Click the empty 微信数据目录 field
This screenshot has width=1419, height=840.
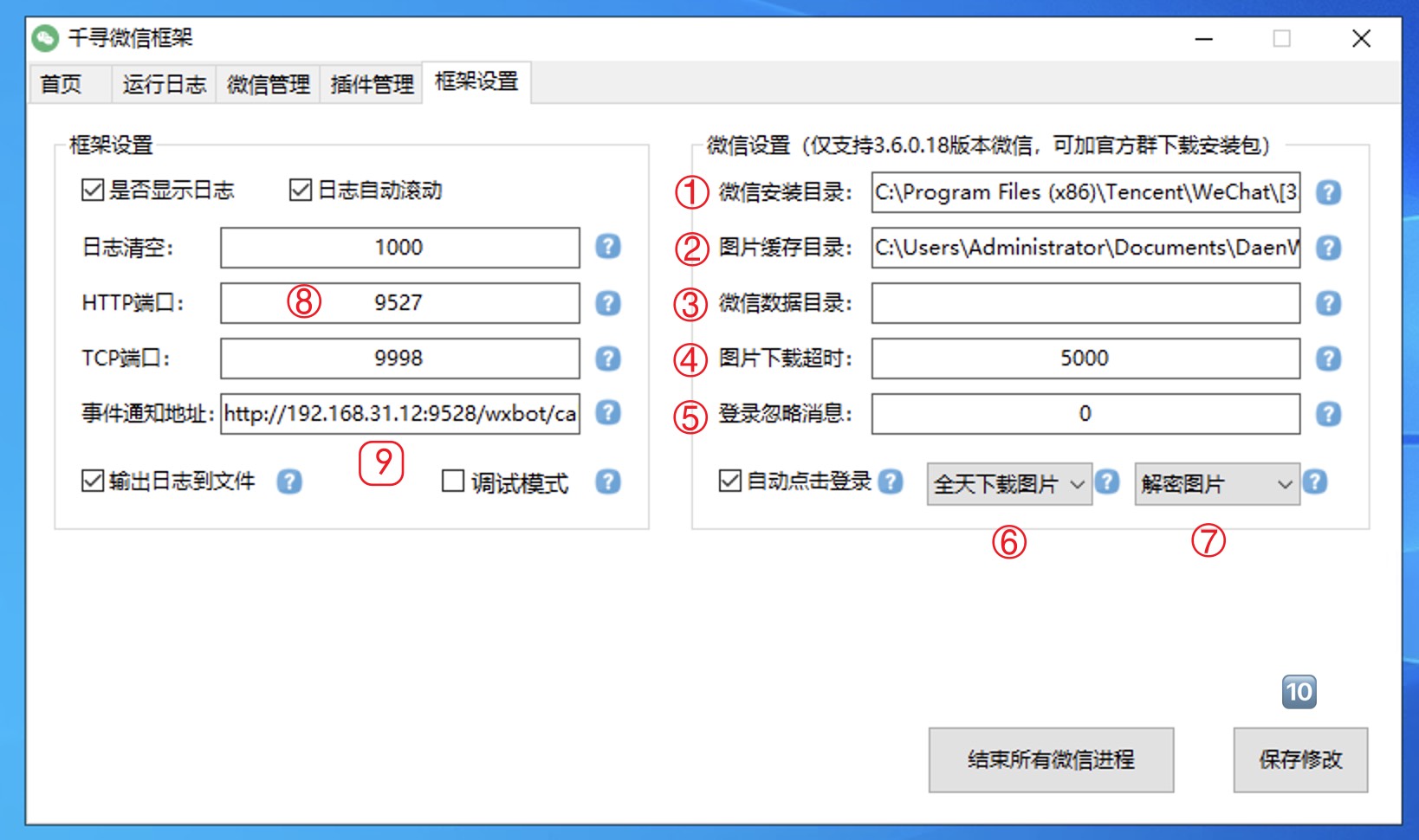tap(1086, 303)
